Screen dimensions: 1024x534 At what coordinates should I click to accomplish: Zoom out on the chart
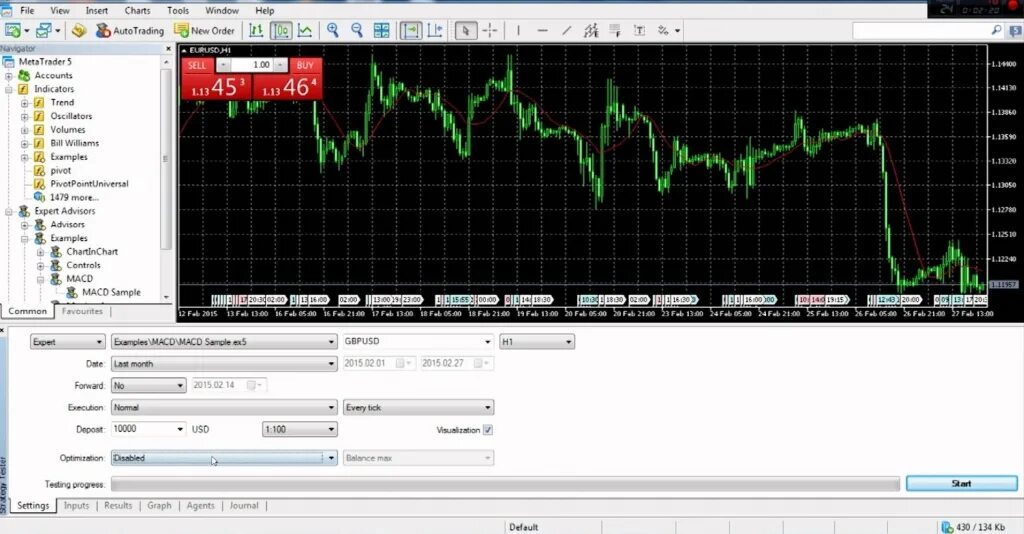point(357,30)
